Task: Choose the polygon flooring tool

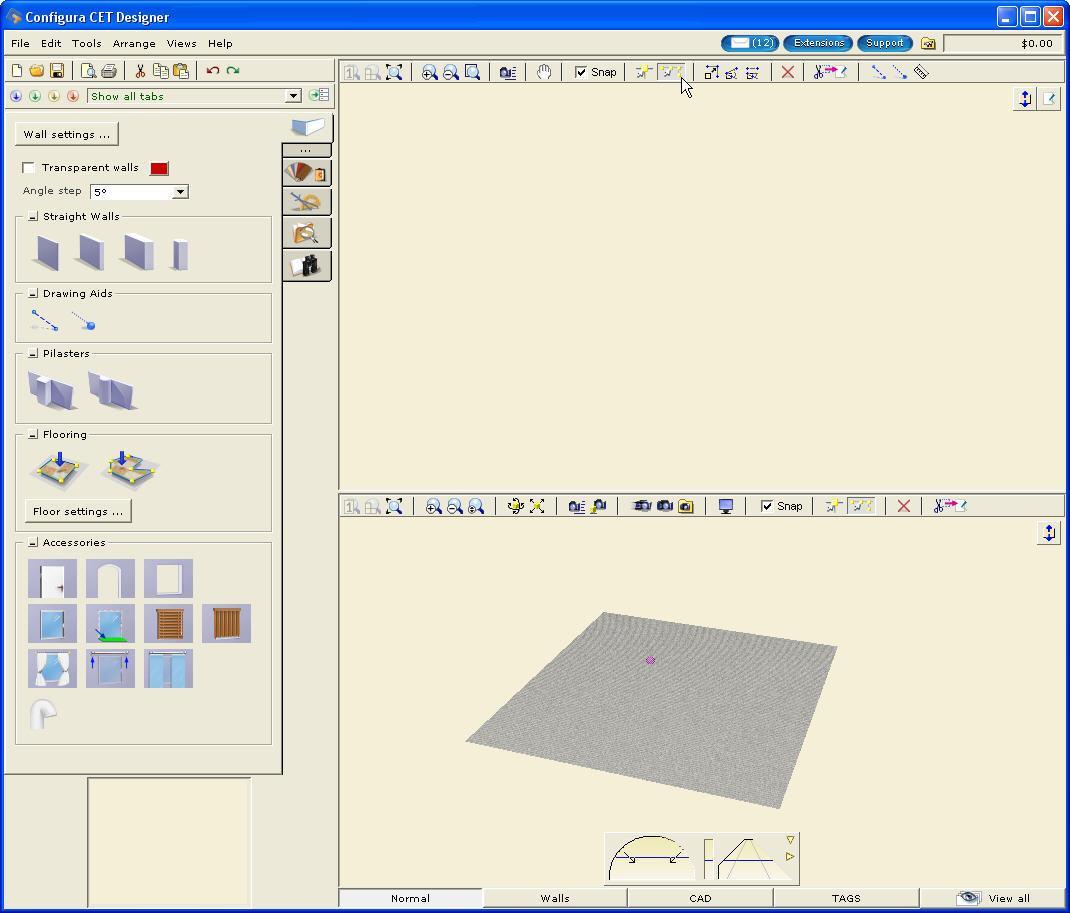Action: point(130,469)
